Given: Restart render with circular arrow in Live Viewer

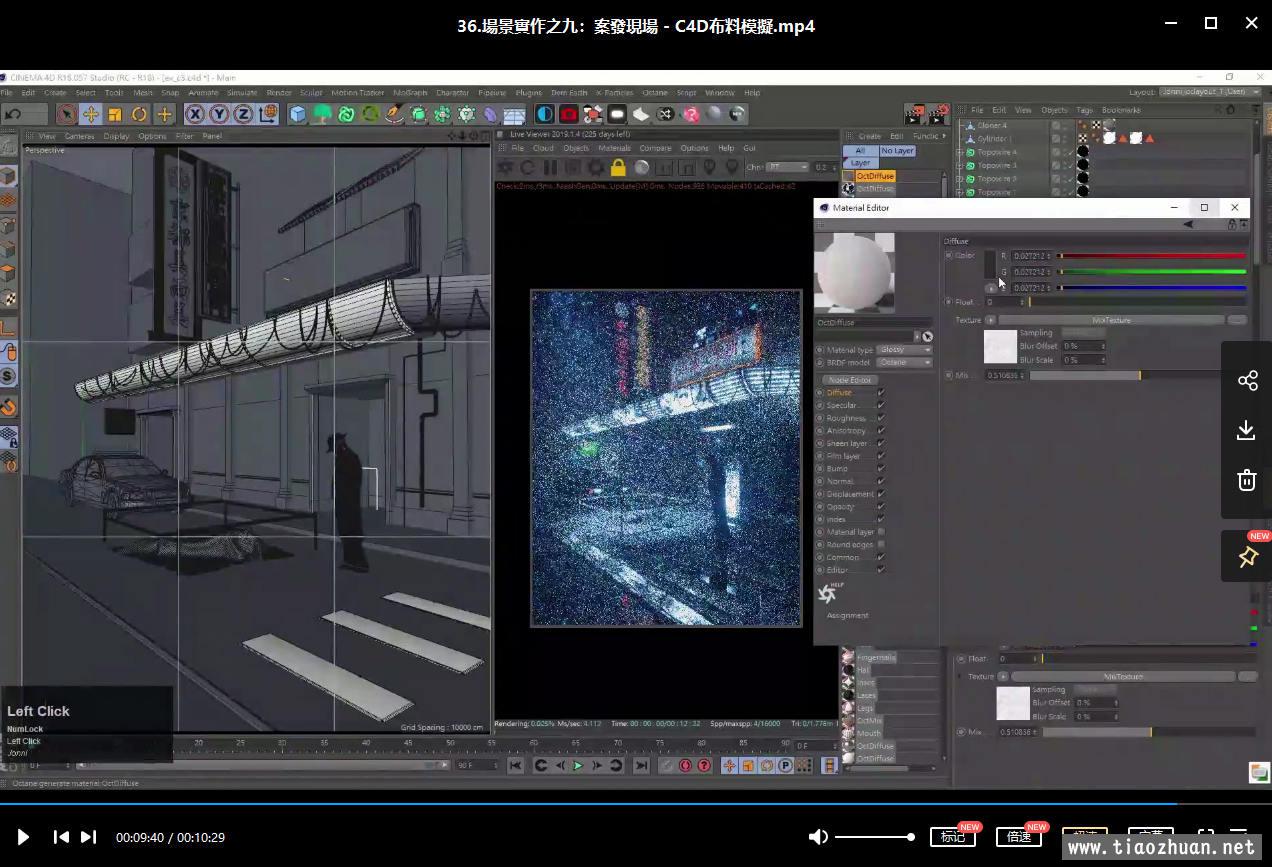Looking at the screenshot, I should click(x=527, y=167).
